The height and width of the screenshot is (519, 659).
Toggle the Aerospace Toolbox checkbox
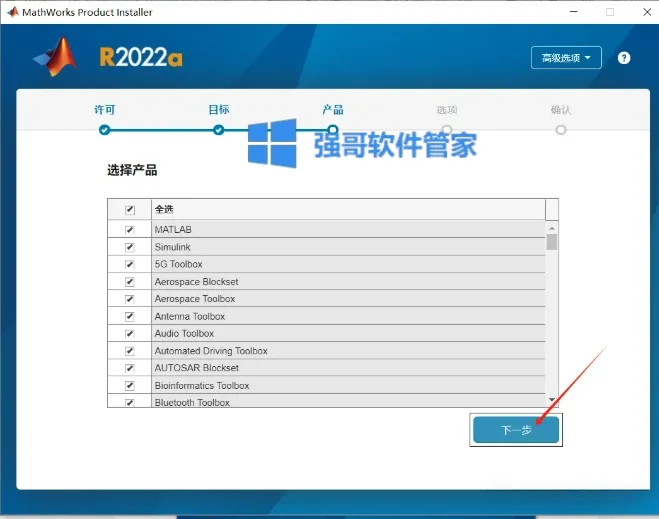coord(130,299)
